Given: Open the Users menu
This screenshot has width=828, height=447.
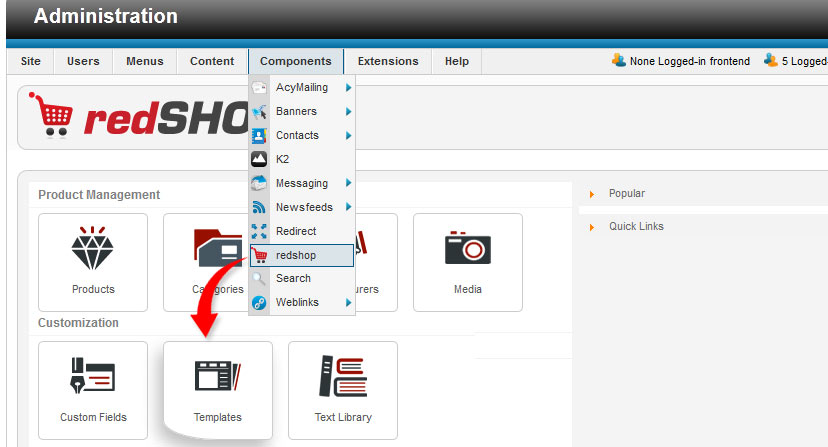Looking at the screenshot, I should [x=83, y=61].
